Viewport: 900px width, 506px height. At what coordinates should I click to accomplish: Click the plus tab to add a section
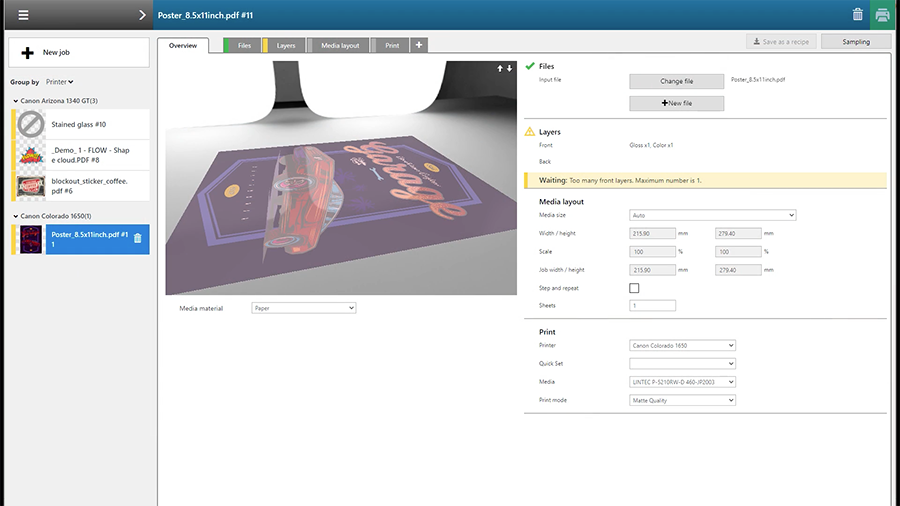(x=419, y=45)
